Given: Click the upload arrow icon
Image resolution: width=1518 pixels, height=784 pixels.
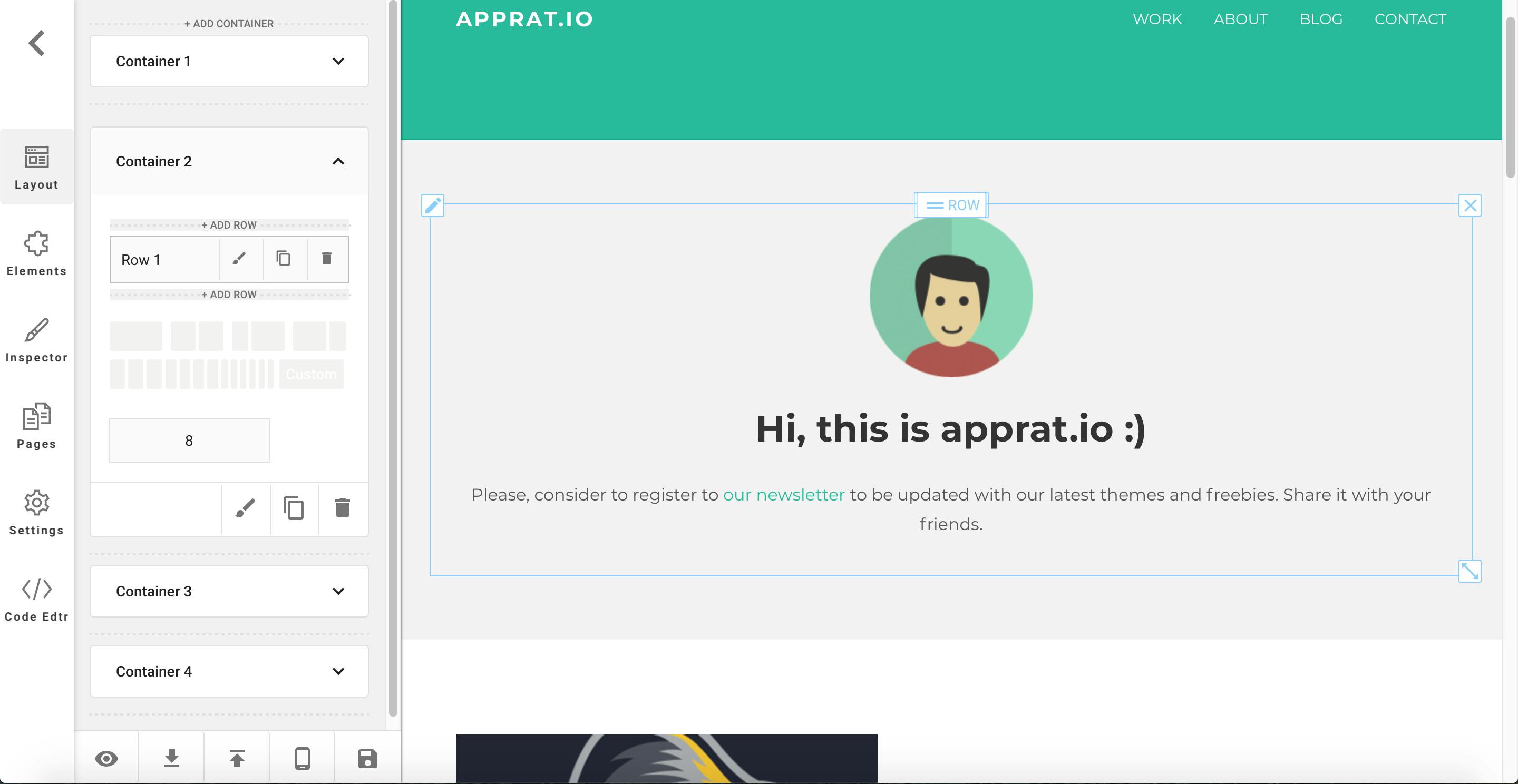Looking at the screenshot, I should point(237,759).
